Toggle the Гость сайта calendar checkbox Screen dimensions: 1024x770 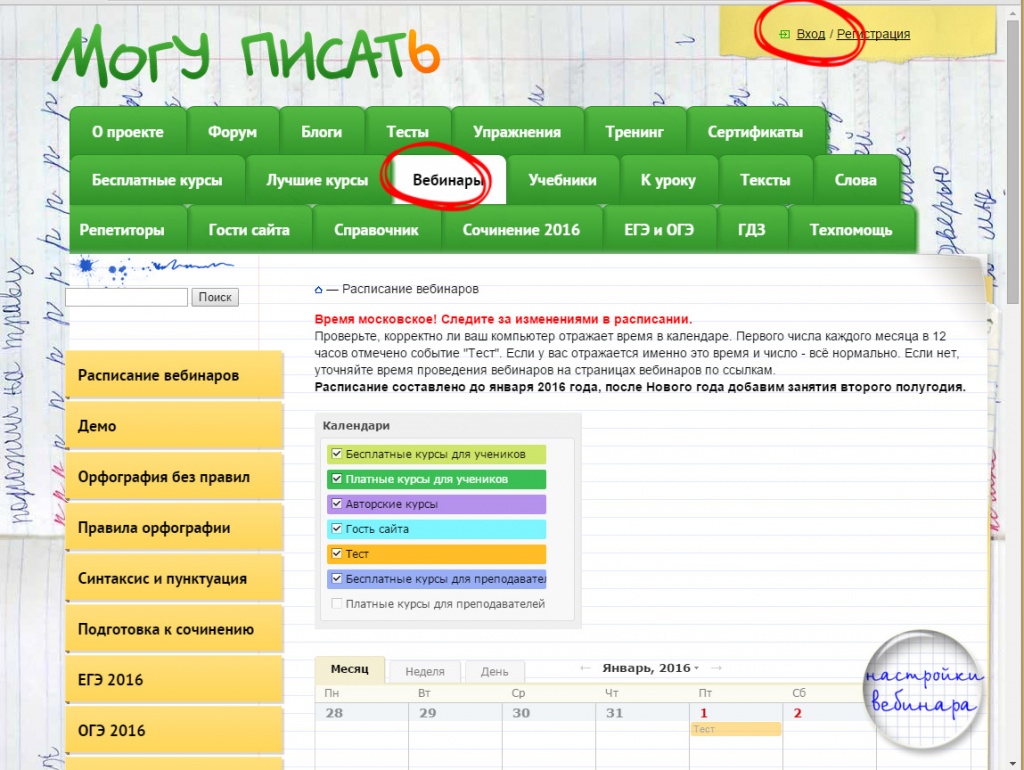[x=337, y=529]
